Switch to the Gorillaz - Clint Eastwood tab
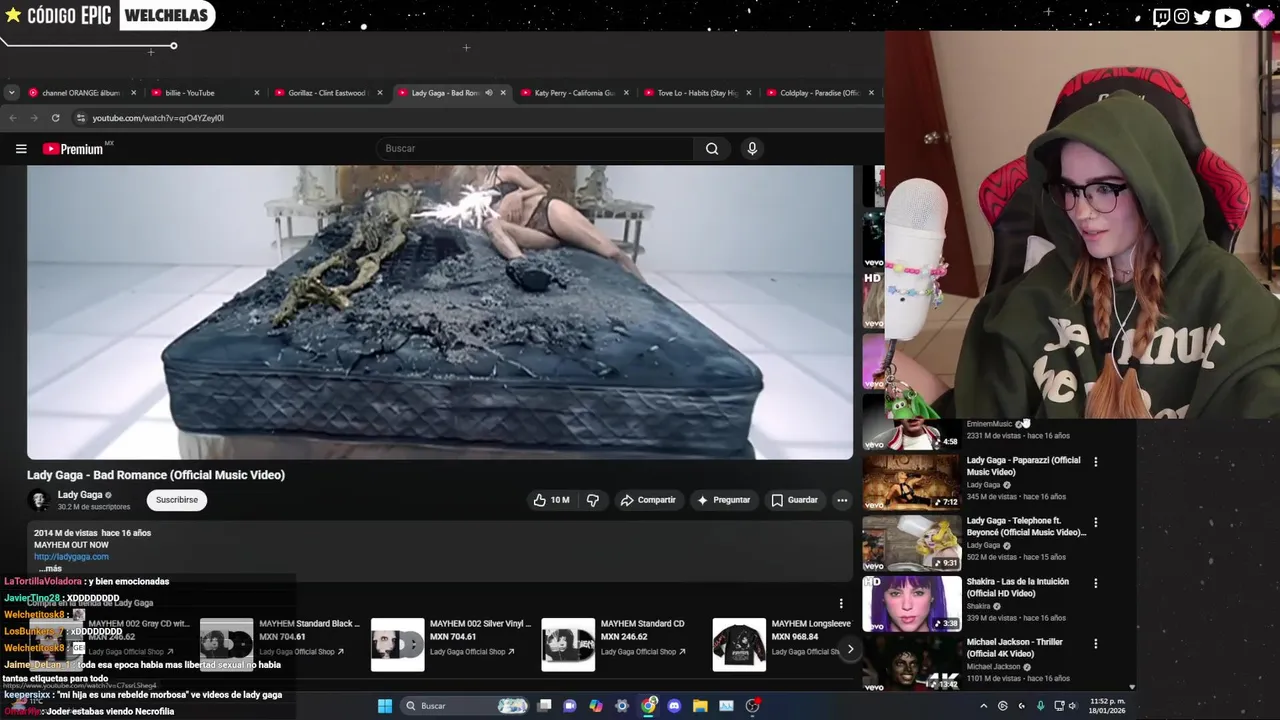 326,93
